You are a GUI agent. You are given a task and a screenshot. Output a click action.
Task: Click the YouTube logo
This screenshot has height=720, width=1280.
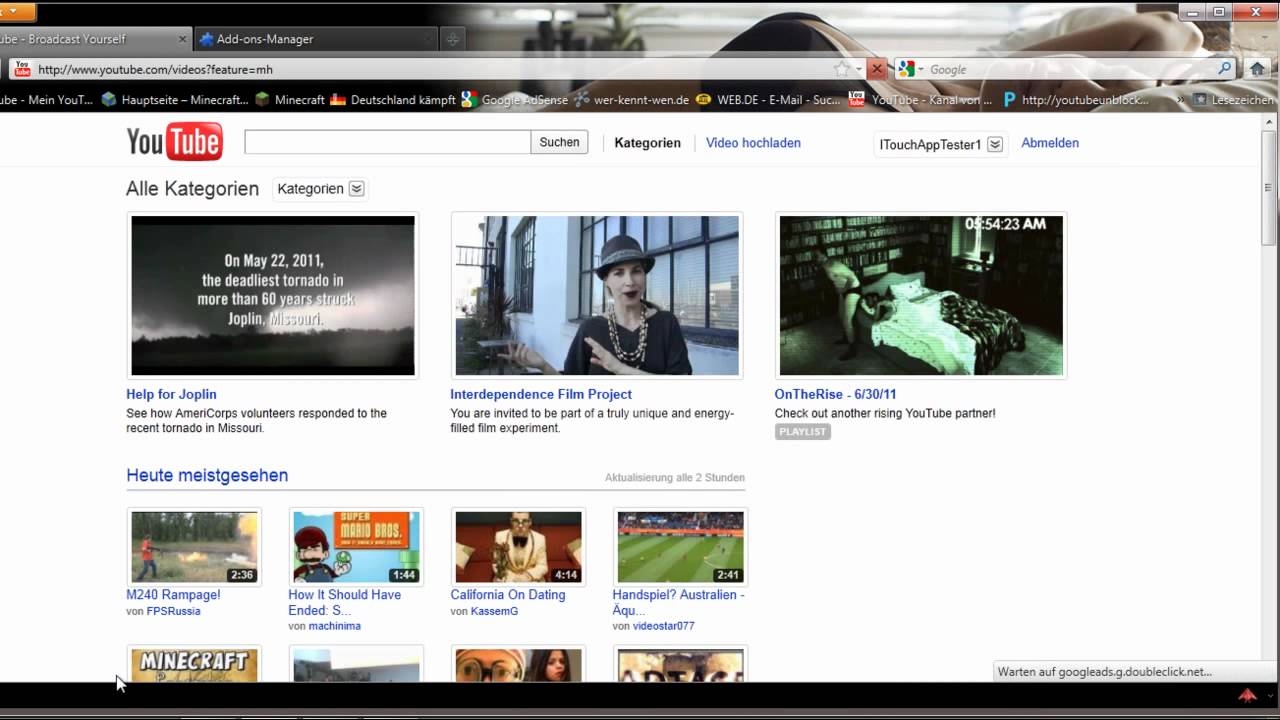pyautogui.click(x=174, y=141)
